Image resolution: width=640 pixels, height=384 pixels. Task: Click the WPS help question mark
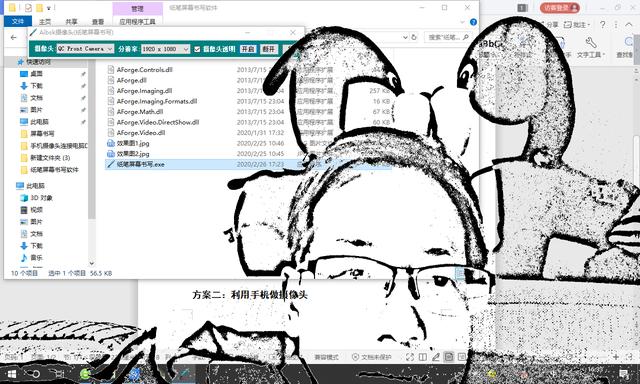tap(602, 25)
